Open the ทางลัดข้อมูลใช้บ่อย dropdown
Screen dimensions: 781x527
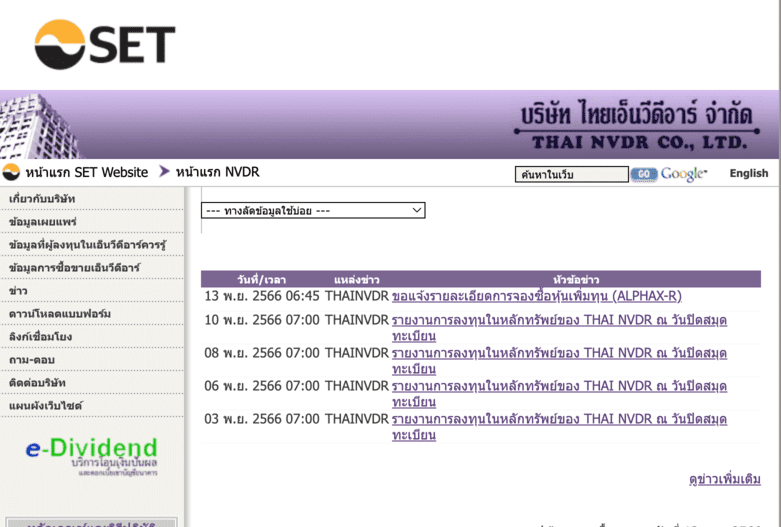click(313, 211)
